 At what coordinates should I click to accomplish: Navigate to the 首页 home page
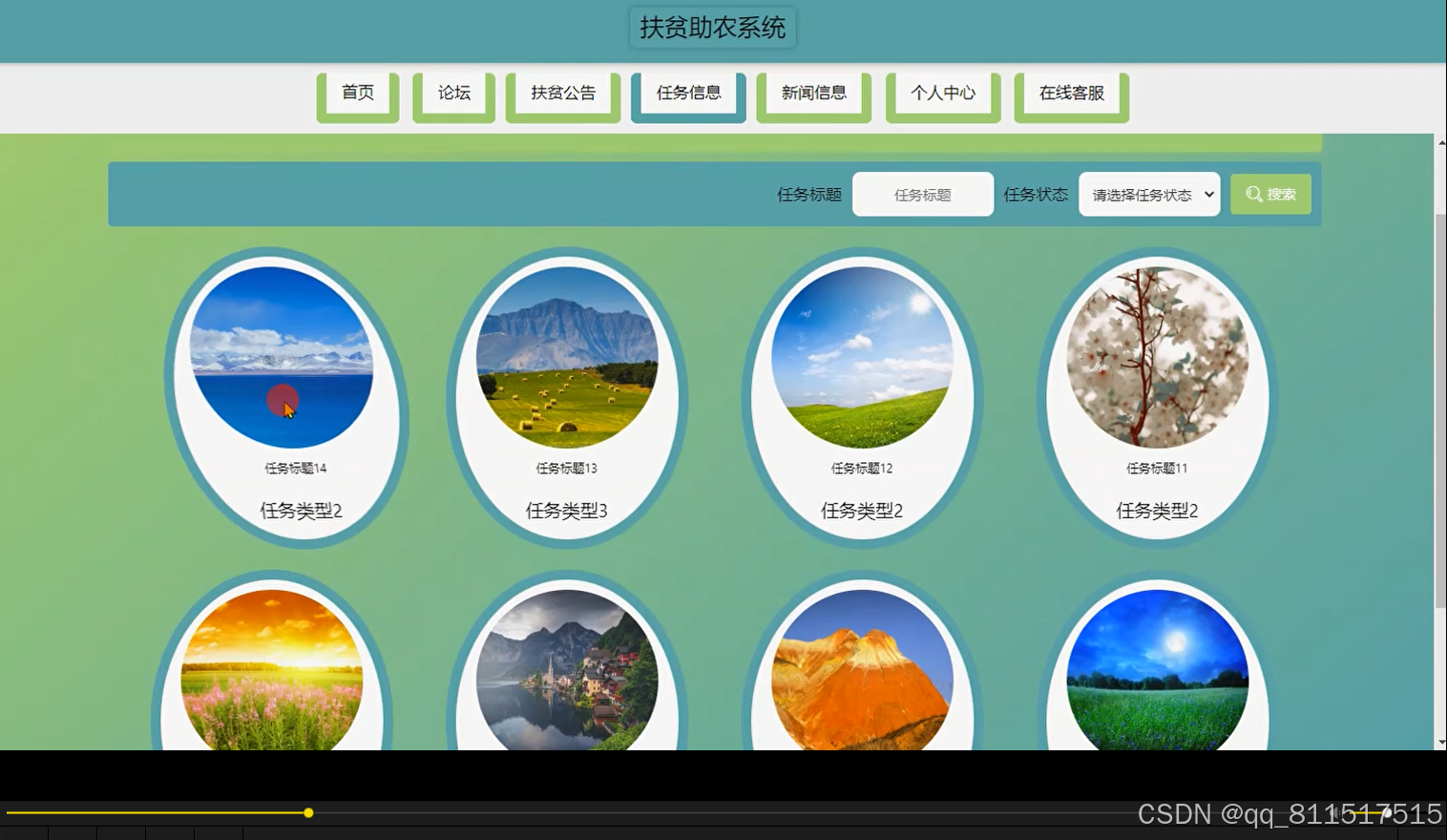pyautogui.click(x=357, y=93)
